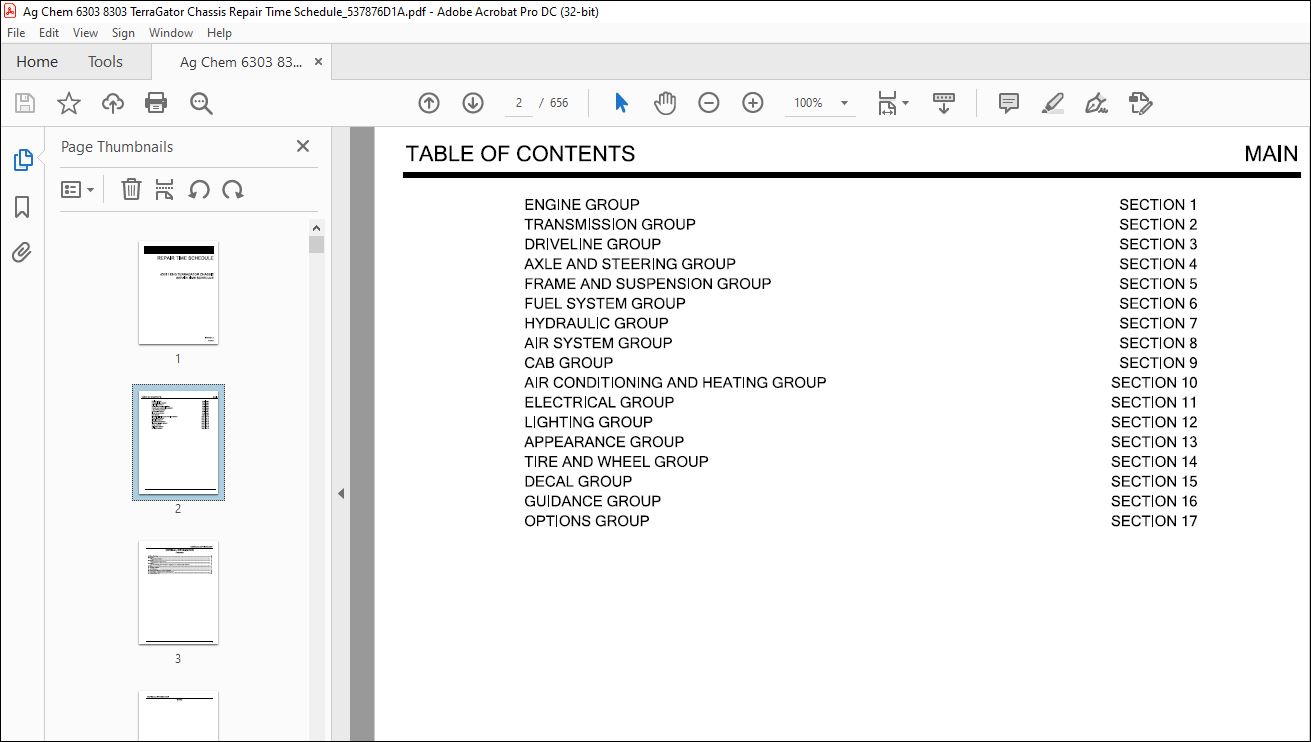Viewport: 1311px width, 742px height.
Task: Zoom in with the plus icon
Action: click(x=753, y=103)
